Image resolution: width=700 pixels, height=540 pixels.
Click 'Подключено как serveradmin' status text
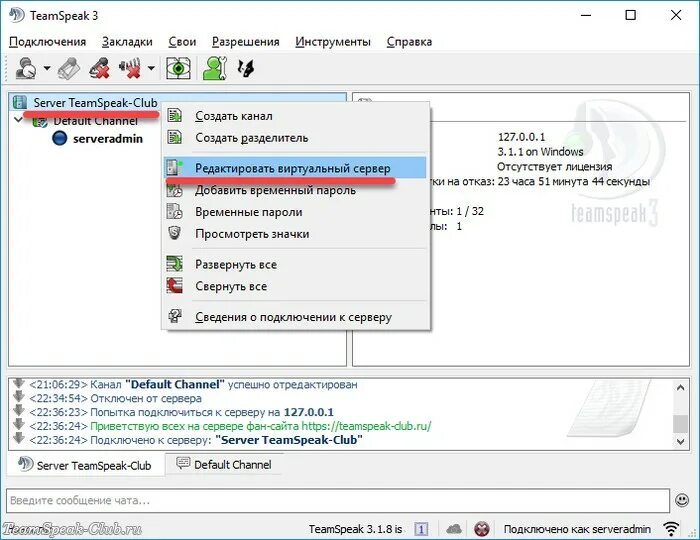click(x=577, y=529)
